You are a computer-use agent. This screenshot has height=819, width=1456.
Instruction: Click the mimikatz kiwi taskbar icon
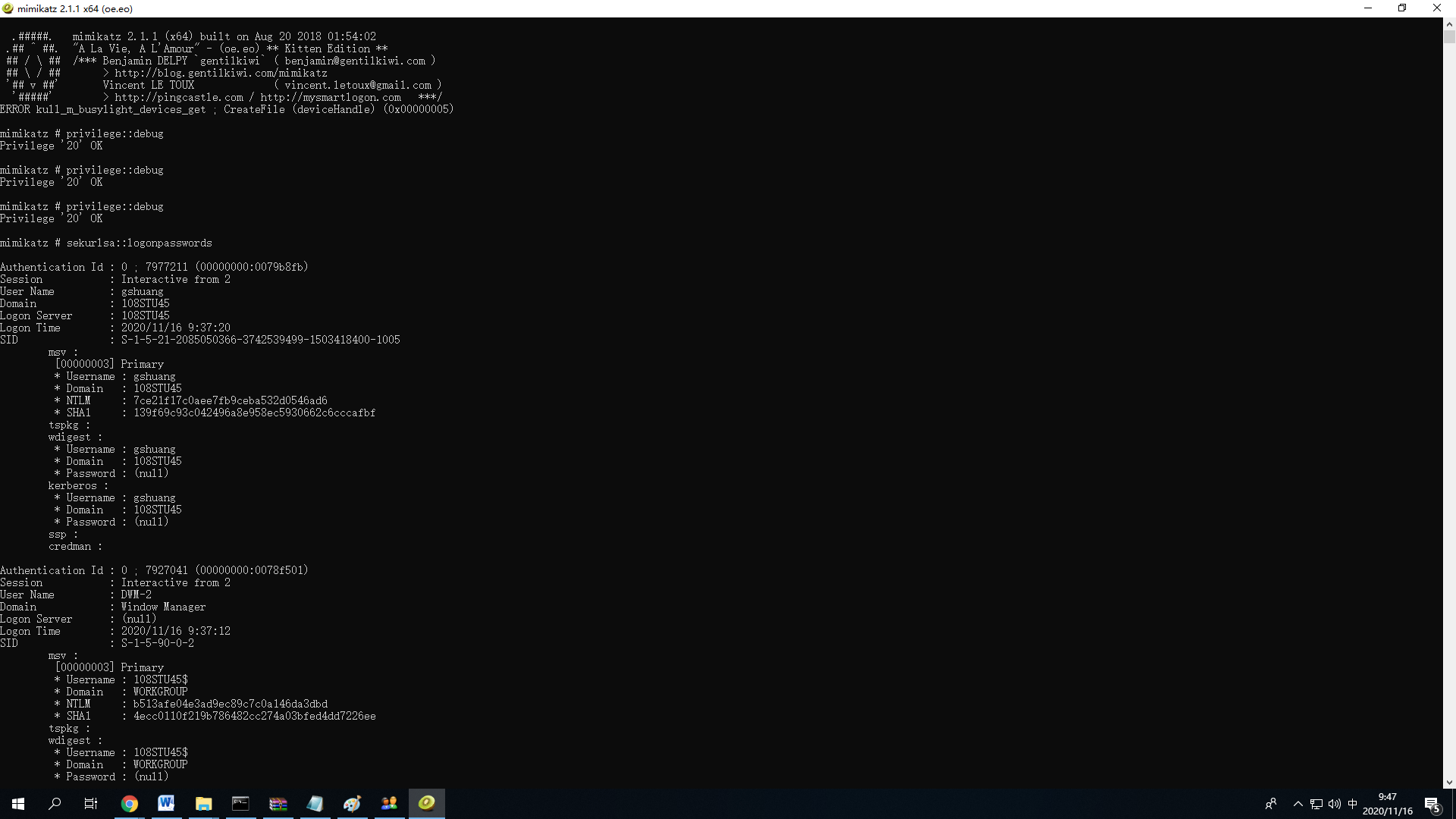pos(427,803)
